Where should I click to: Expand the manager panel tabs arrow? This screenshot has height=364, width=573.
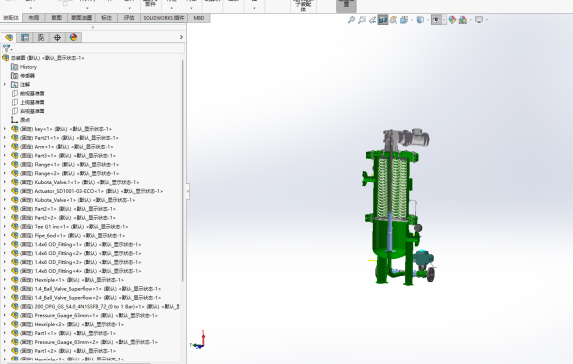click(181, 37)
